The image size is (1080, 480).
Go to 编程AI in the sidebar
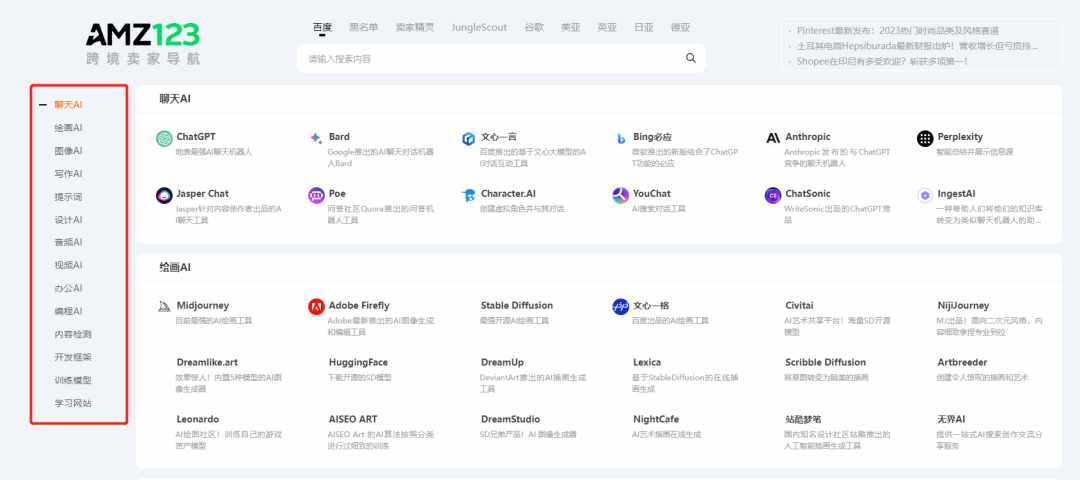pos(68,311)
